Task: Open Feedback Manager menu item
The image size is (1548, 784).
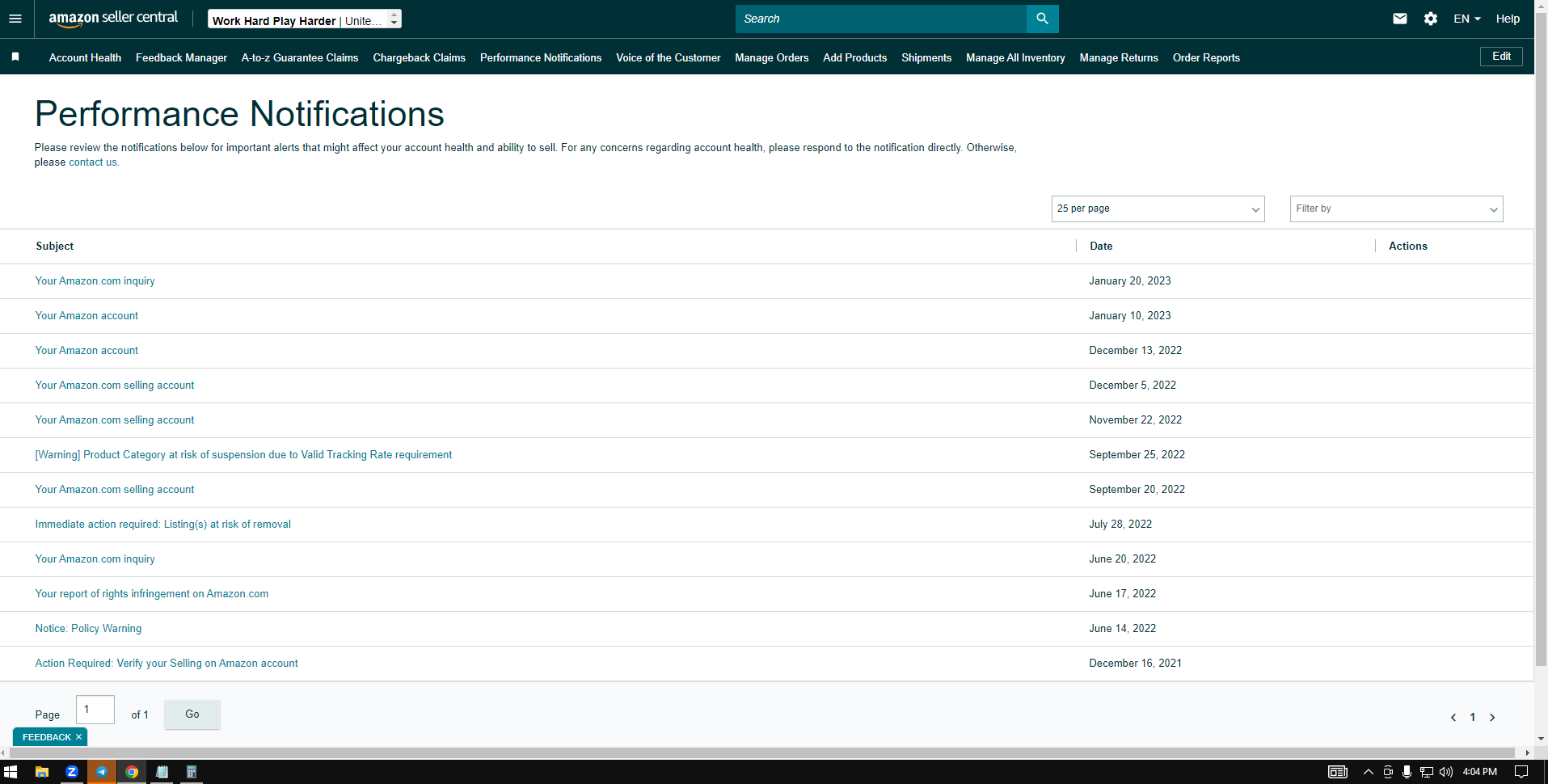Action: pyautogui.click(x=181, y=57)
